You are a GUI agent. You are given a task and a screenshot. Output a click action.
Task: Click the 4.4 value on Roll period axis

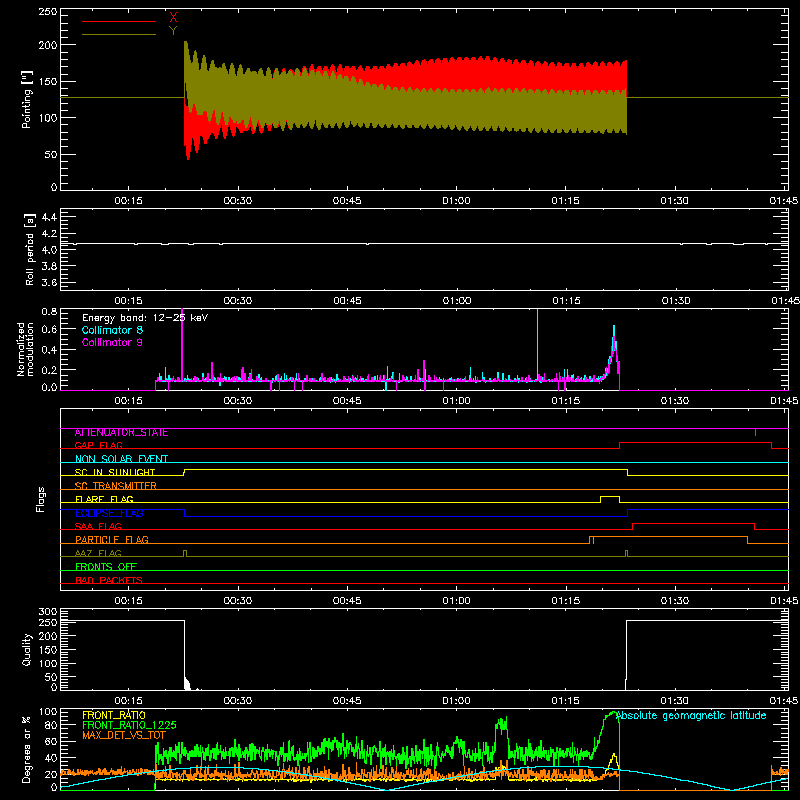click(x=49, y=217)
